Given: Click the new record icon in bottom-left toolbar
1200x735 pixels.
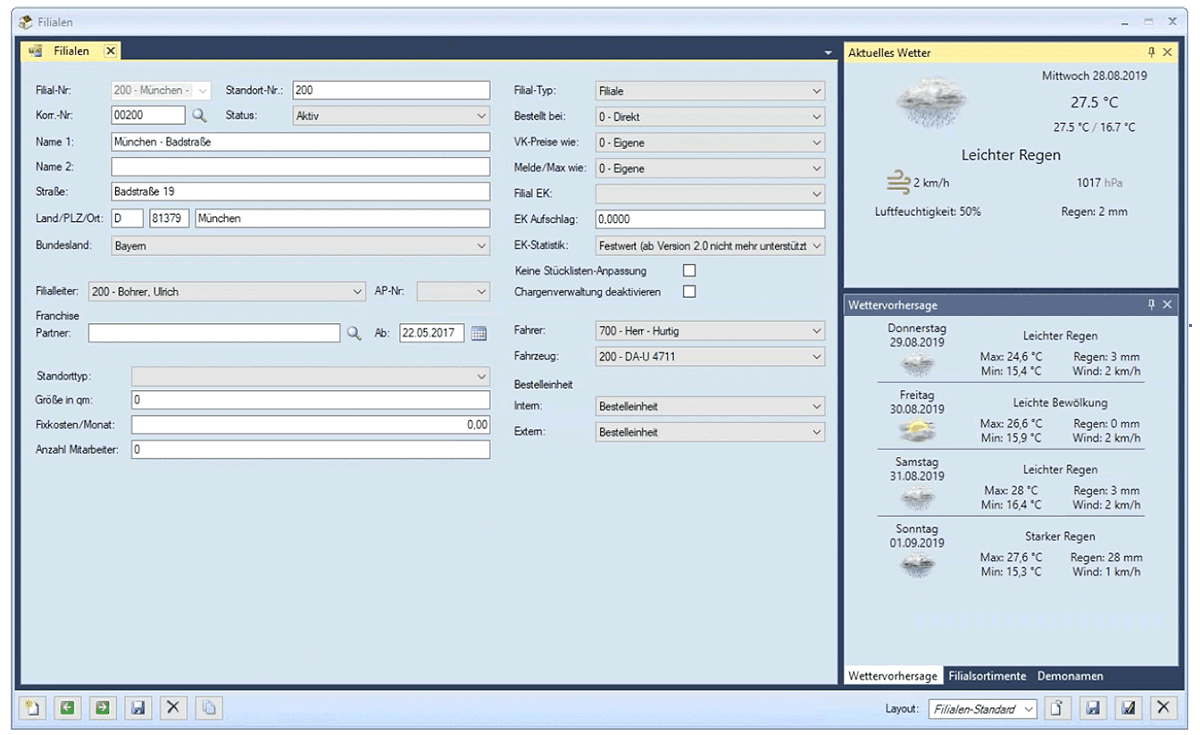Looking at the screenshot, I should tap(33, 708).
